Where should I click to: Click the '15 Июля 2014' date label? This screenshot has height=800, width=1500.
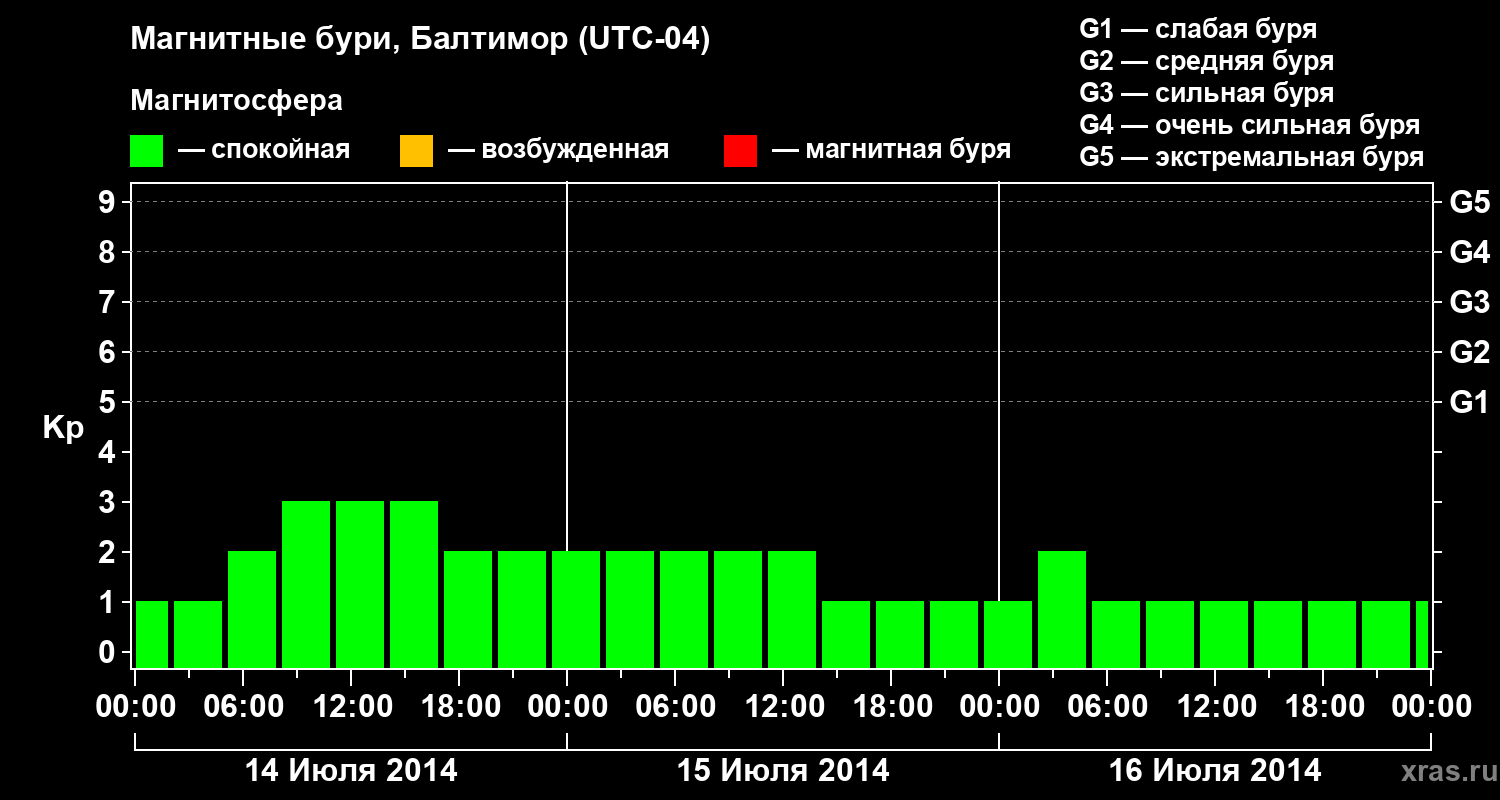click(x=783, y=771)
